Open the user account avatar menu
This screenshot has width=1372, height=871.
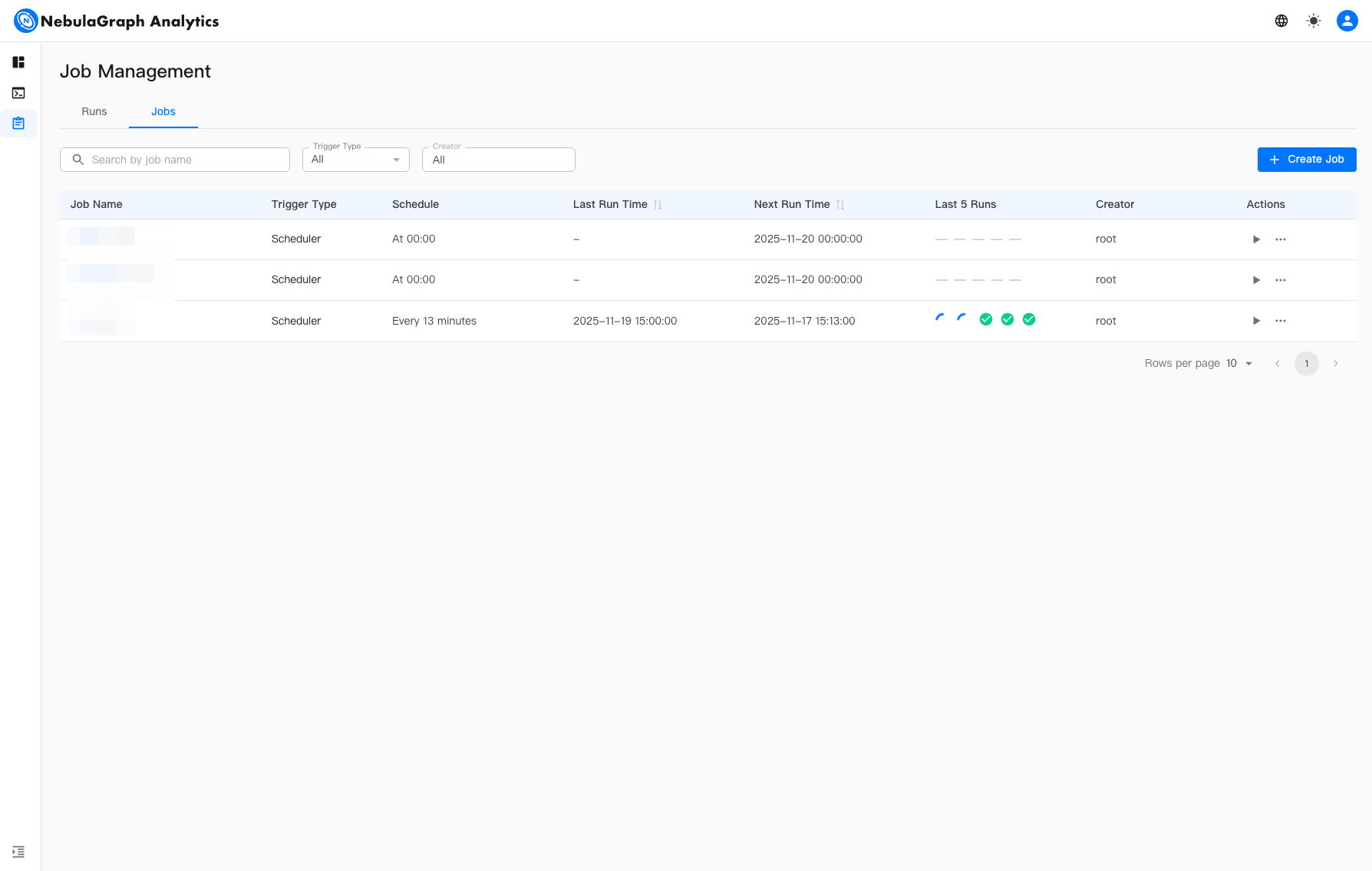coord(1347,21)
